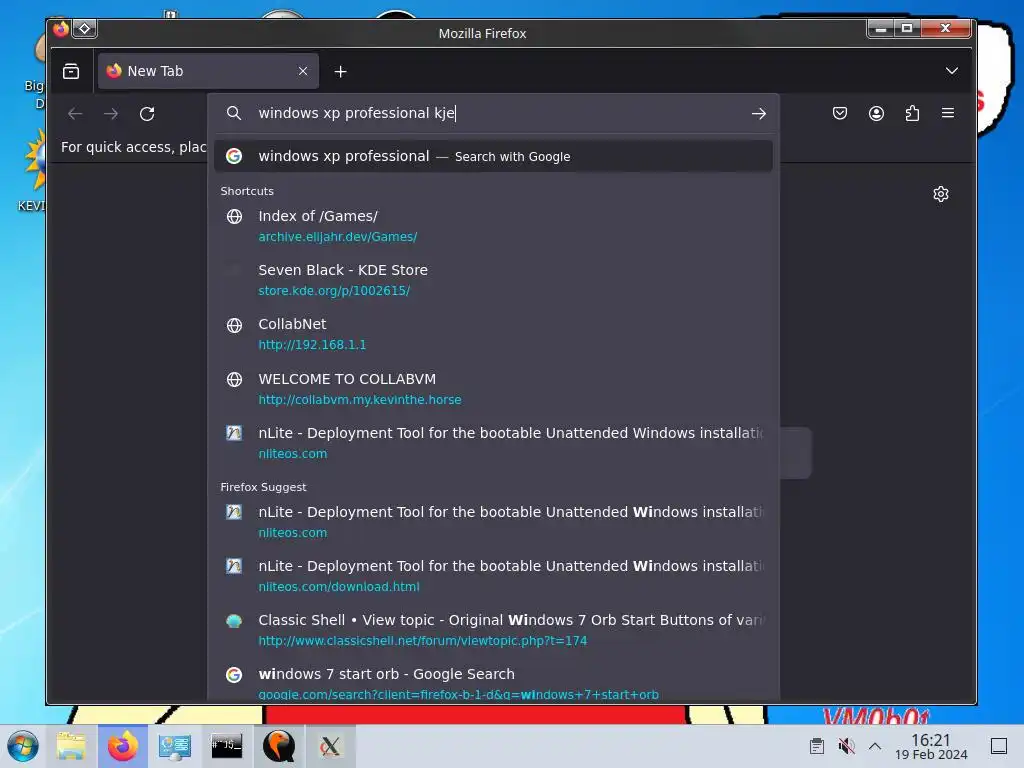Click 'For quick access' bookmarks toolbar text
1024x768 pixels.
[133, 148]
